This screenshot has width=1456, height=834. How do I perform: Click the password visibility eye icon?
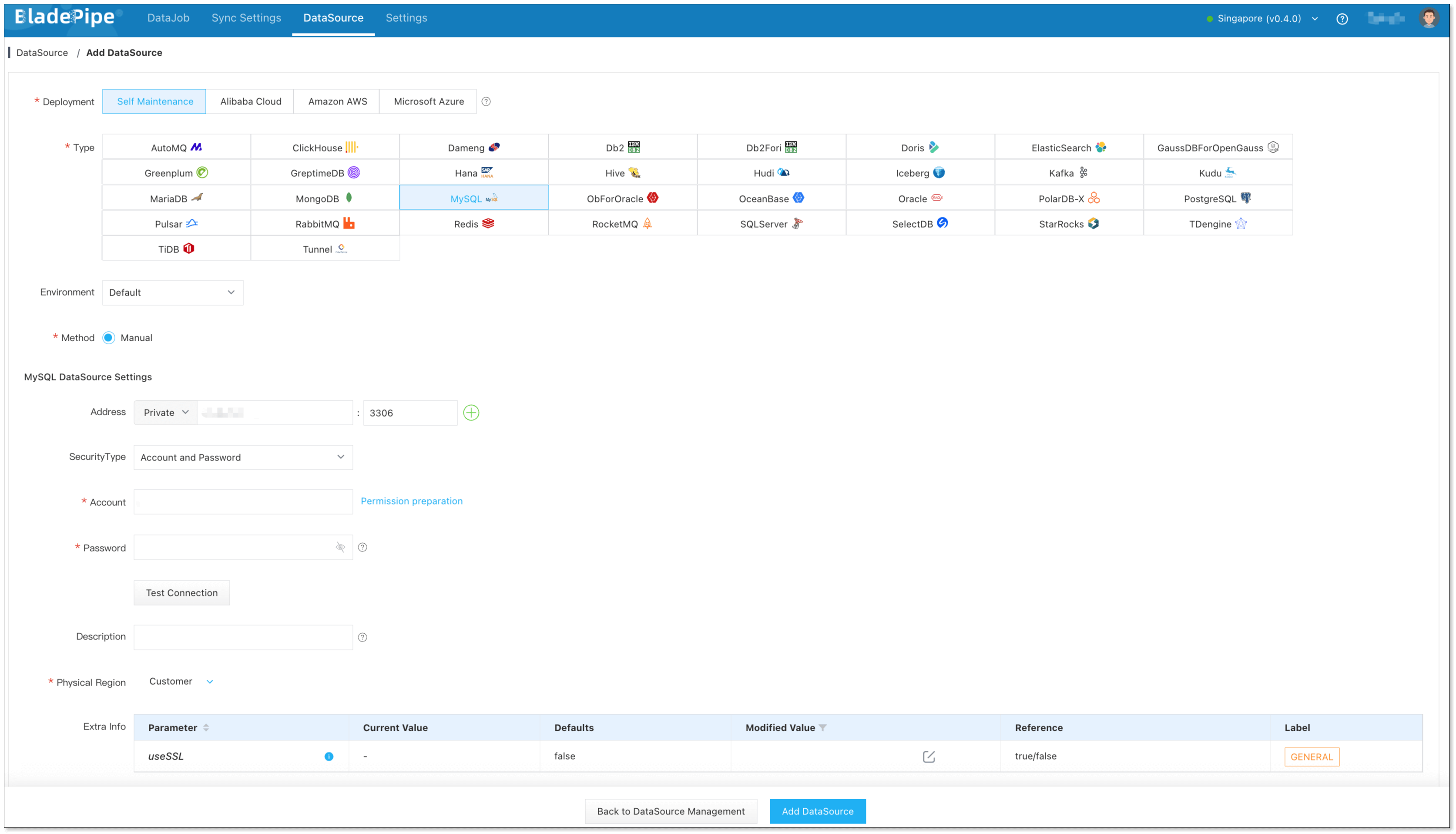click(x=340, y=547)
